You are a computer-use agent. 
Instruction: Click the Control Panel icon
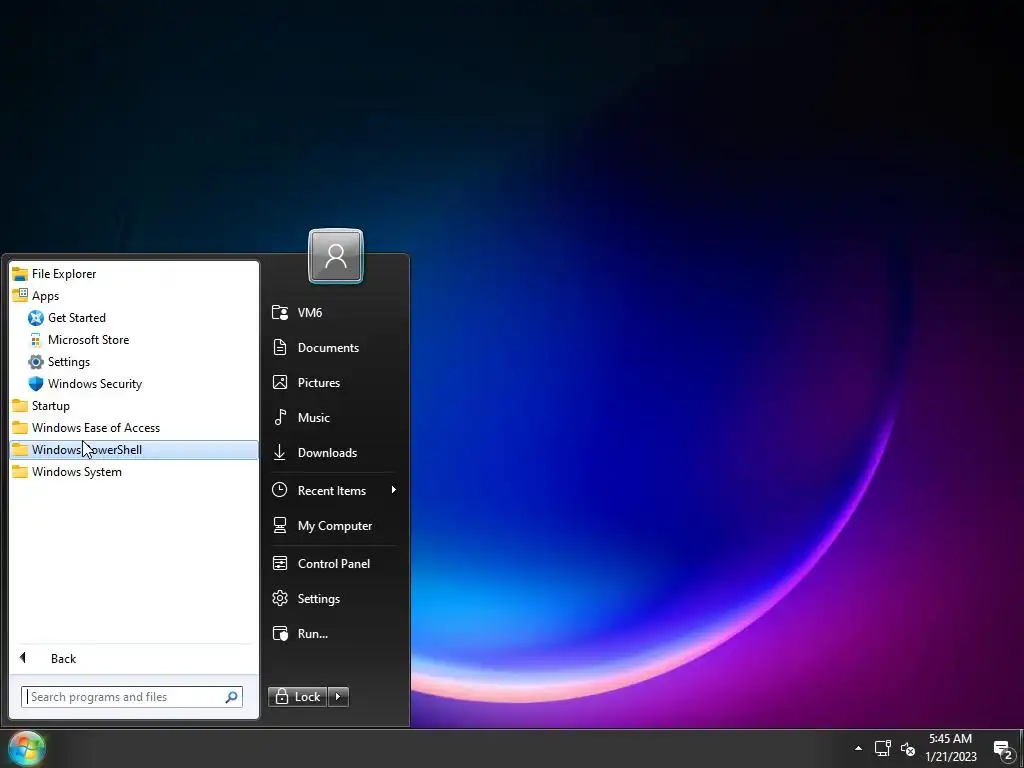pos(280,563)
